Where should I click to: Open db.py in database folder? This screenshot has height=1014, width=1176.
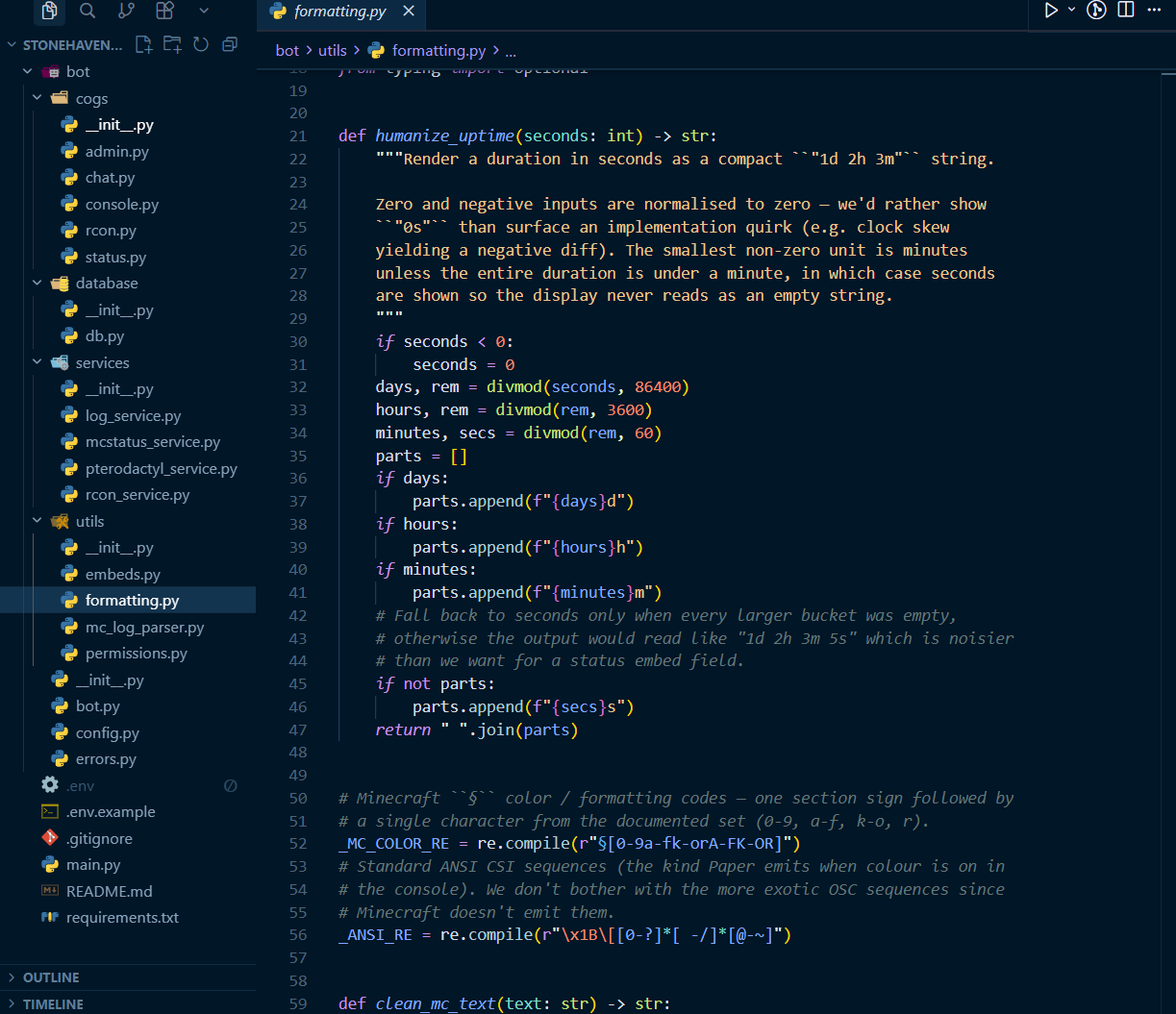tap(105, 336)
